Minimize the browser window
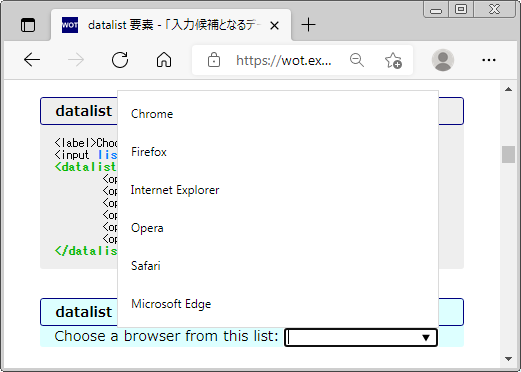Image resolution: width=521 pixels, height=372 pixels. pos(436,10)
